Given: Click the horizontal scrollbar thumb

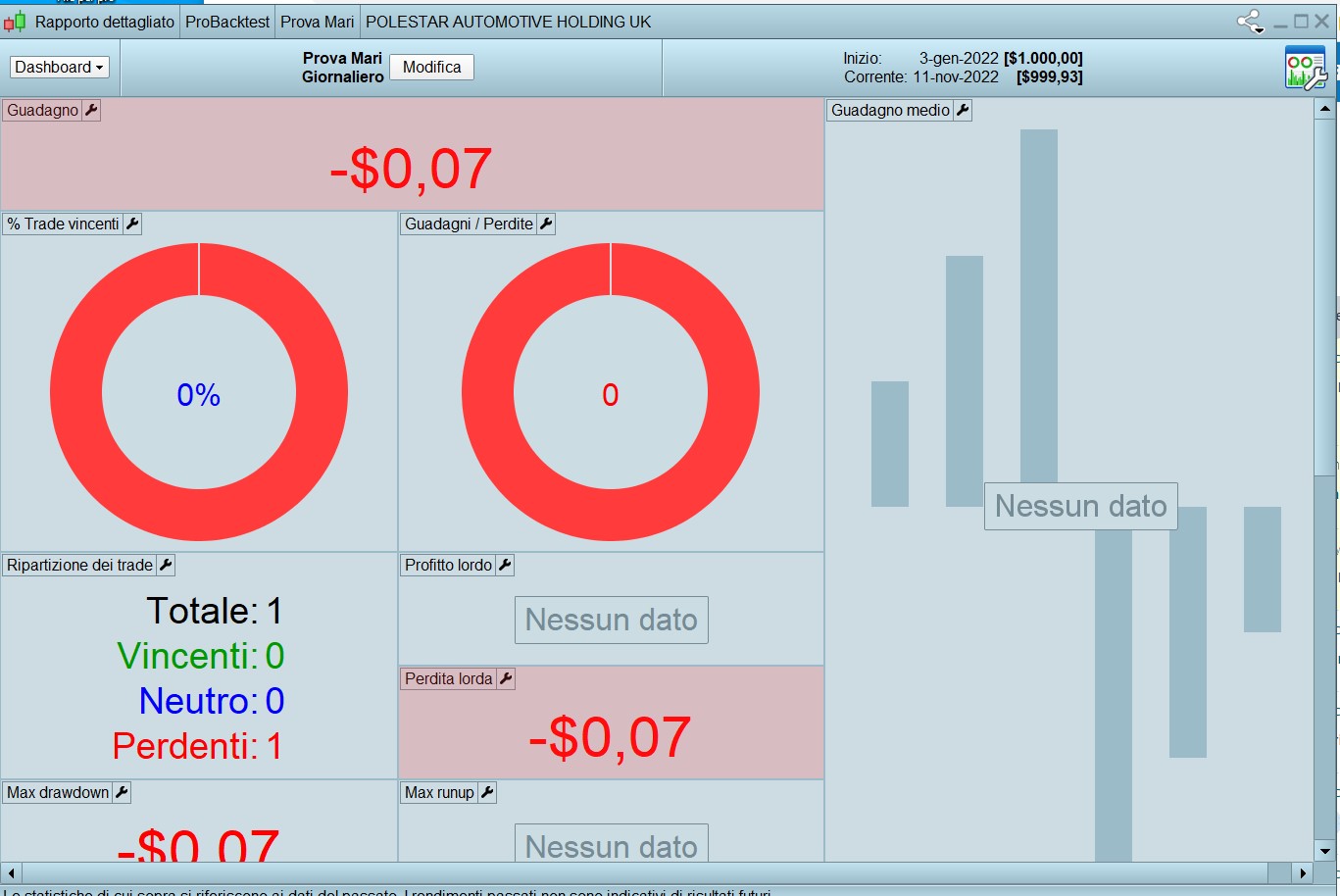Looking at the screenshot, I should click(644, 872).
